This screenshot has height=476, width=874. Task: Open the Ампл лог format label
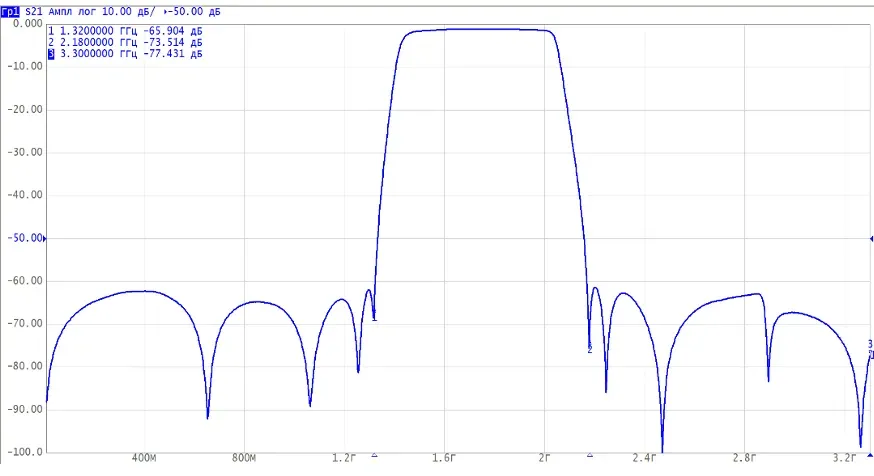72,12
